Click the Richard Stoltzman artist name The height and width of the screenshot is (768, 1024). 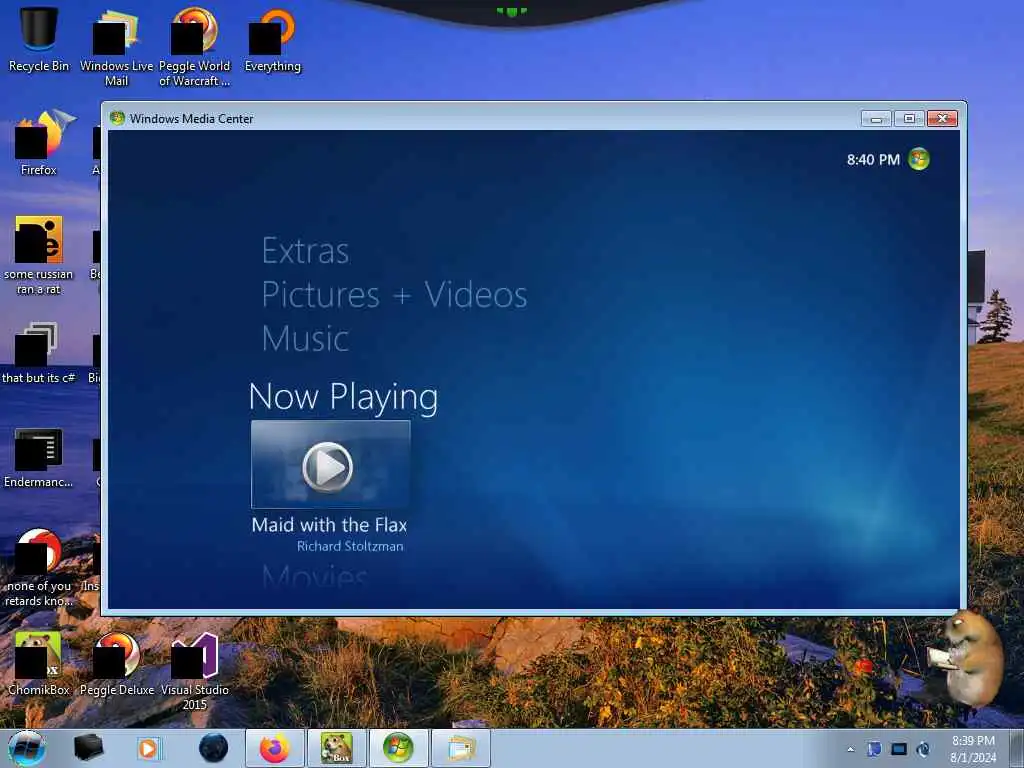tap(350, 547)
